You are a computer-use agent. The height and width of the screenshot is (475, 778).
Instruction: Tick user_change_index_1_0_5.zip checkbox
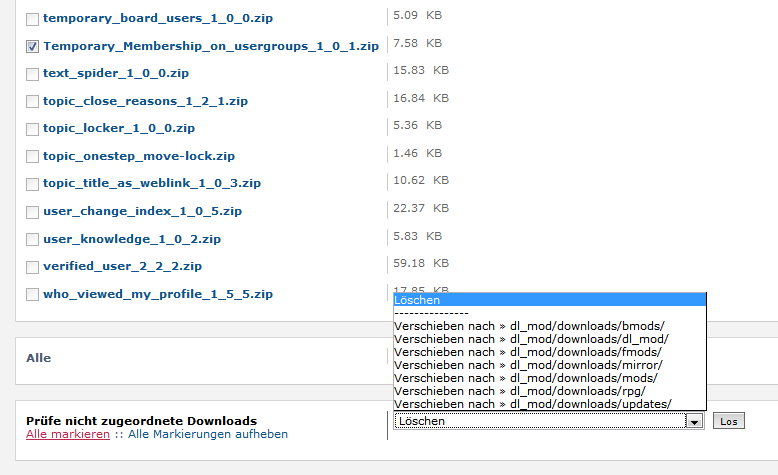tap(33, 212)
